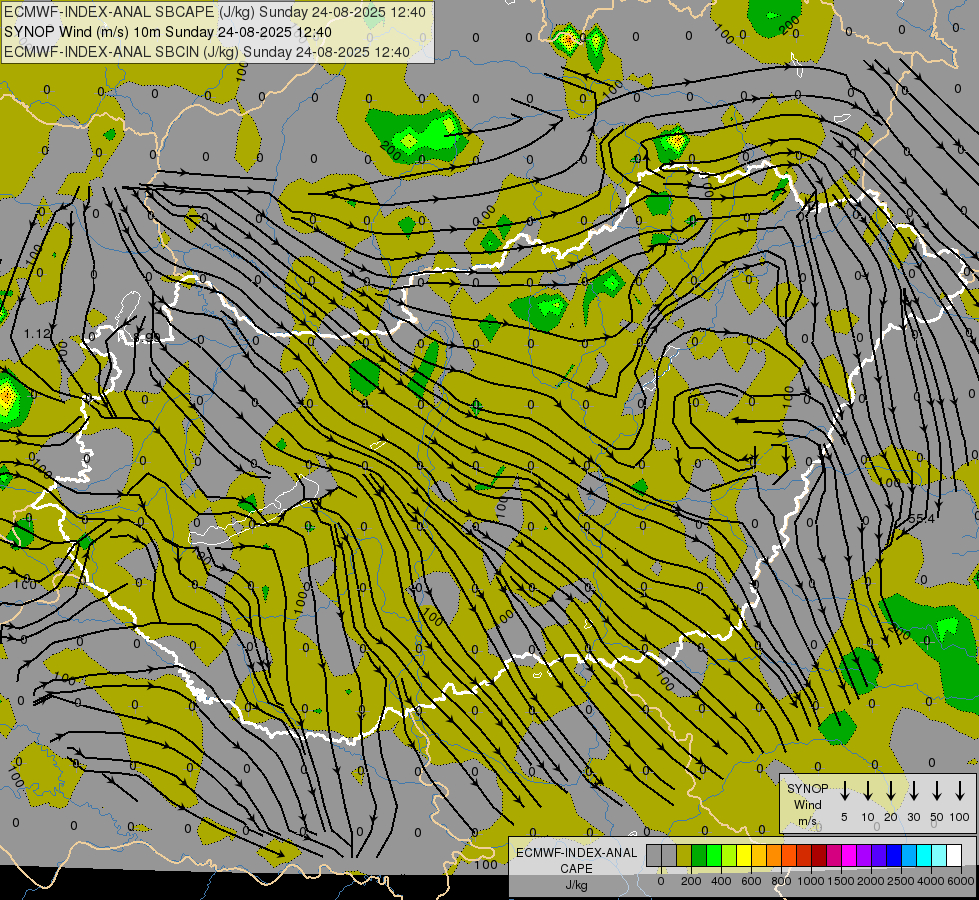
Task: Pick the lime yellow-green legend swatch
Action: 729,855
